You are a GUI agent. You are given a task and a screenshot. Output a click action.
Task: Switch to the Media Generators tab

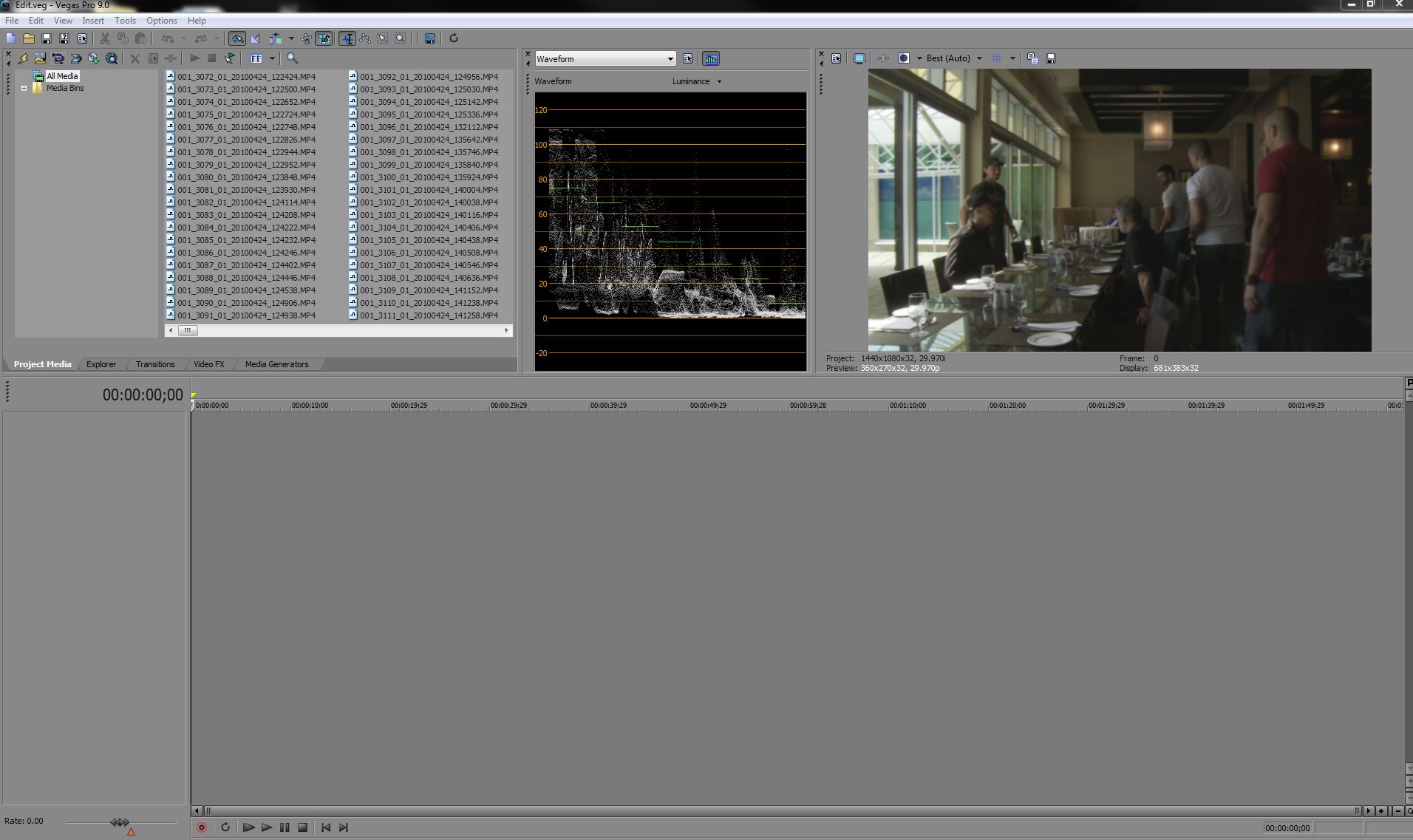276,364
